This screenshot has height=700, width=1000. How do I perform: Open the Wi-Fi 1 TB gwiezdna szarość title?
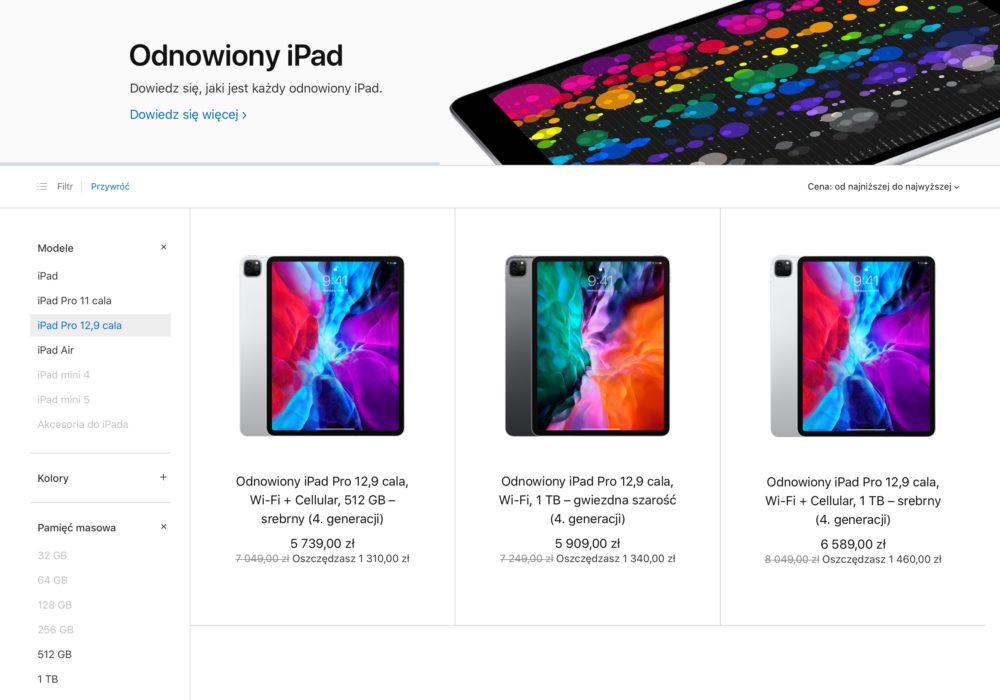pyautogui.click(x=587, y=500)
